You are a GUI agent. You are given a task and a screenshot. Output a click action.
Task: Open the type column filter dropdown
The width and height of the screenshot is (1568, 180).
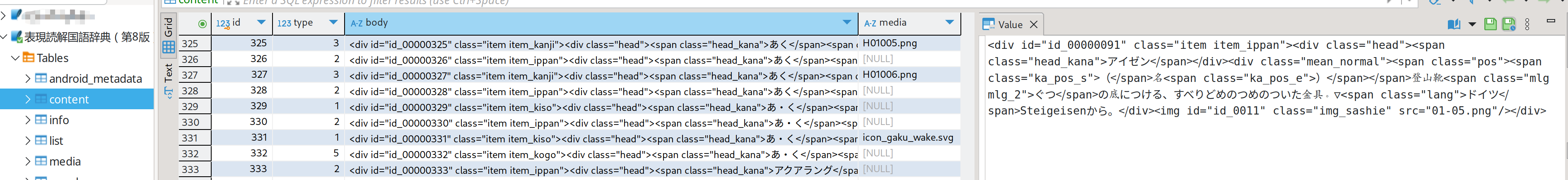[x=333, y=22]
